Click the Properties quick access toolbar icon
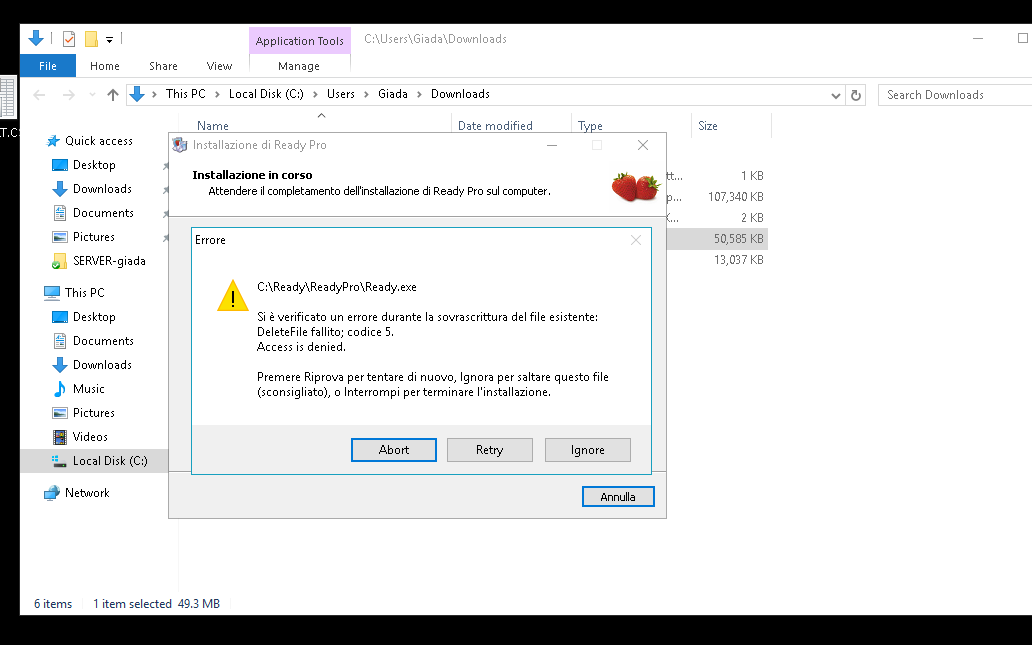The width and height of the screenshot is (1032, 645). 68,39
